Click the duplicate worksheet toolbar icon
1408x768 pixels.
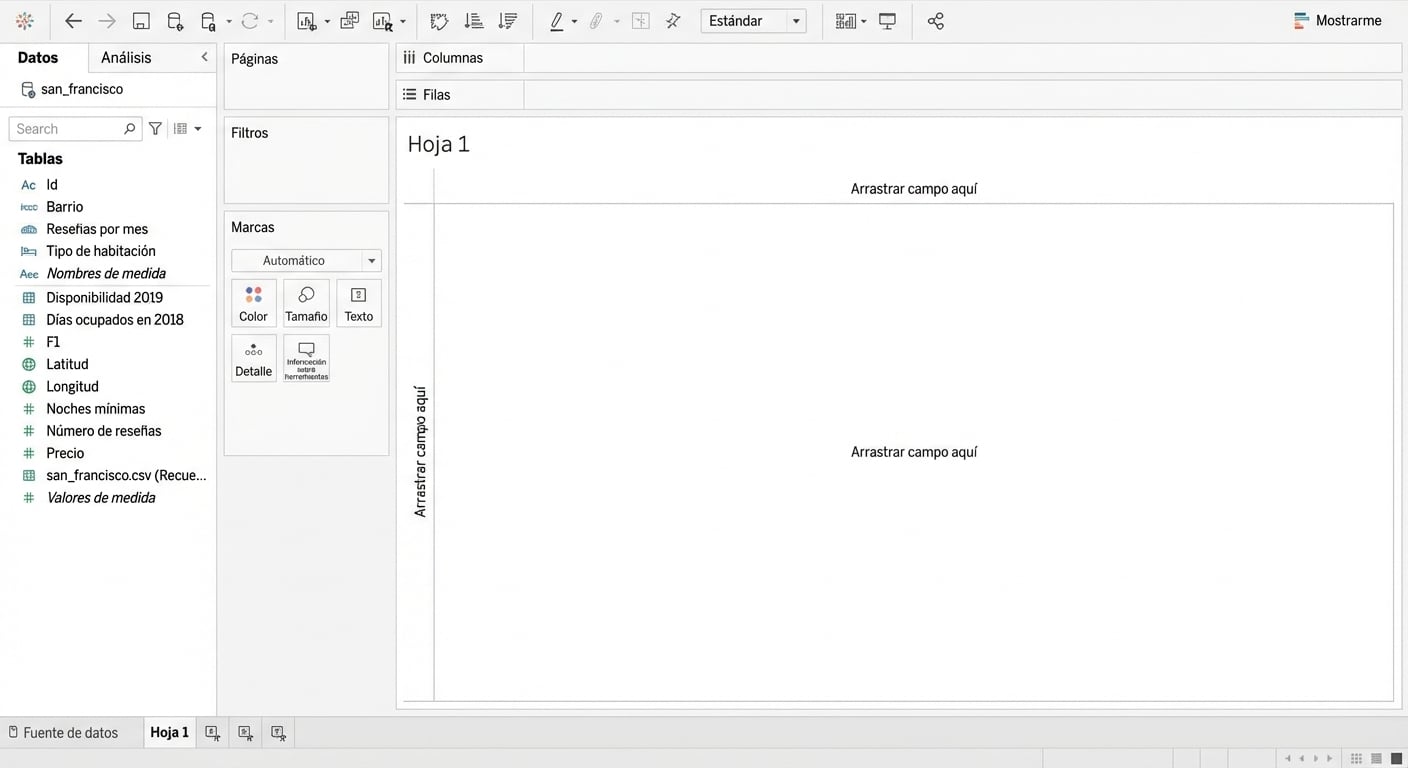pyautogui.click(x=349, y=21)
